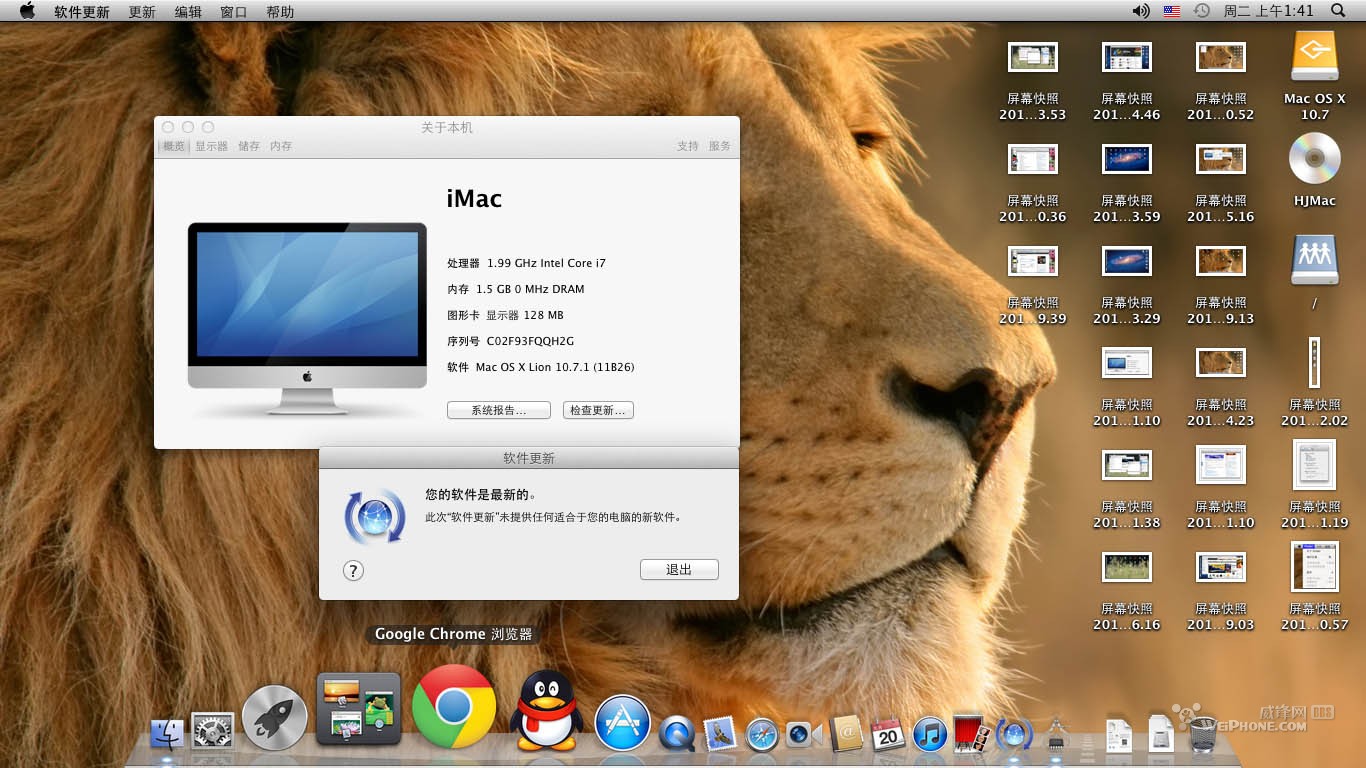Screen dimensions: 1366x768
Task: Open the volume control in menu bar
Action: pos(1141,11)
